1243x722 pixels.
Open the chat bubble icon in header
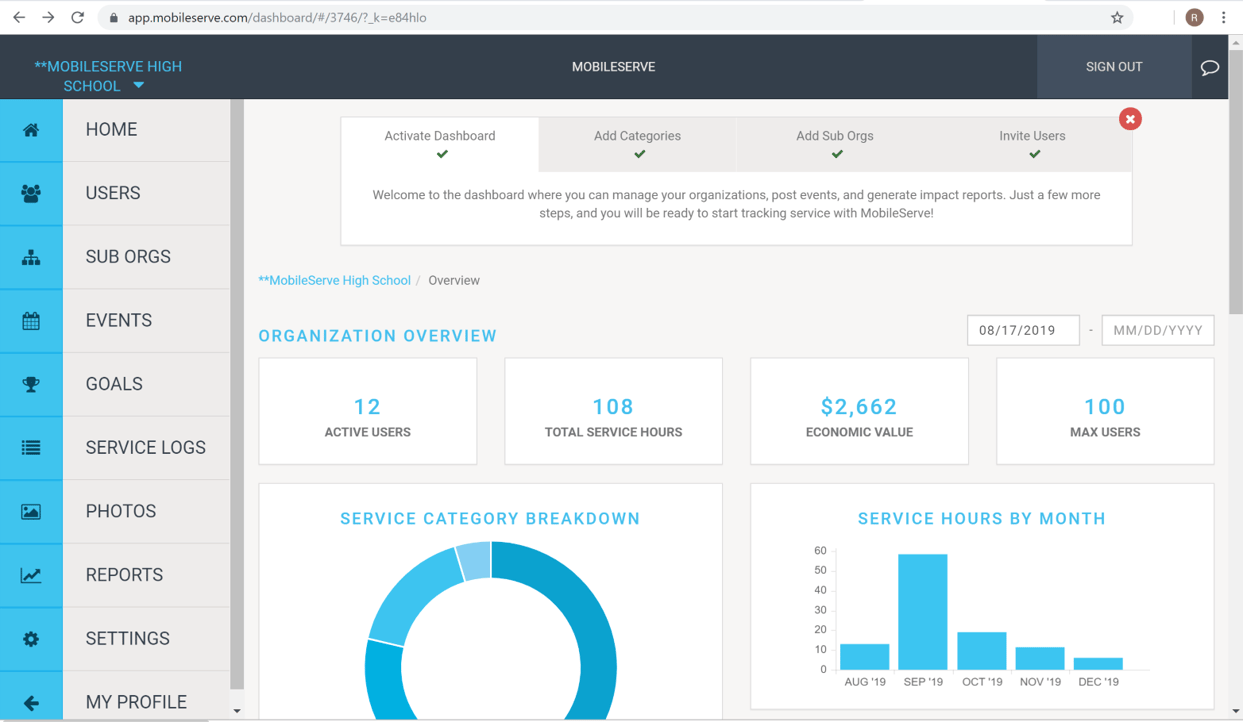click(x=1209, y=67)
